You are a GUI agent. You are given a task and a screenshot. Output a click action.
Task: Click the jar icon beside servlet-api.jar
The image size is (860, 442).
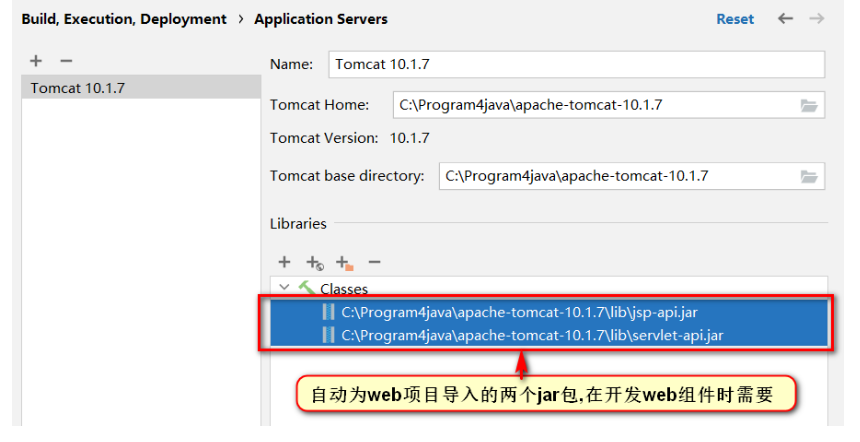click(328, 335)
